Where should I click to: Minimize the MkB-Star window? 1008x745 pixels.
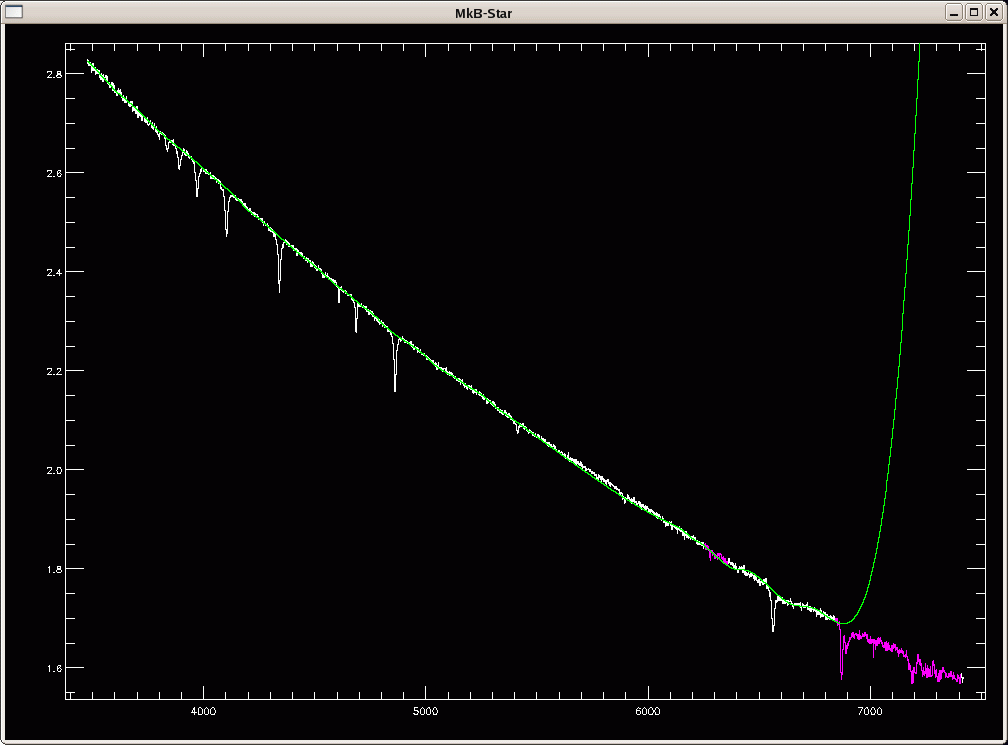pos(955,11)
